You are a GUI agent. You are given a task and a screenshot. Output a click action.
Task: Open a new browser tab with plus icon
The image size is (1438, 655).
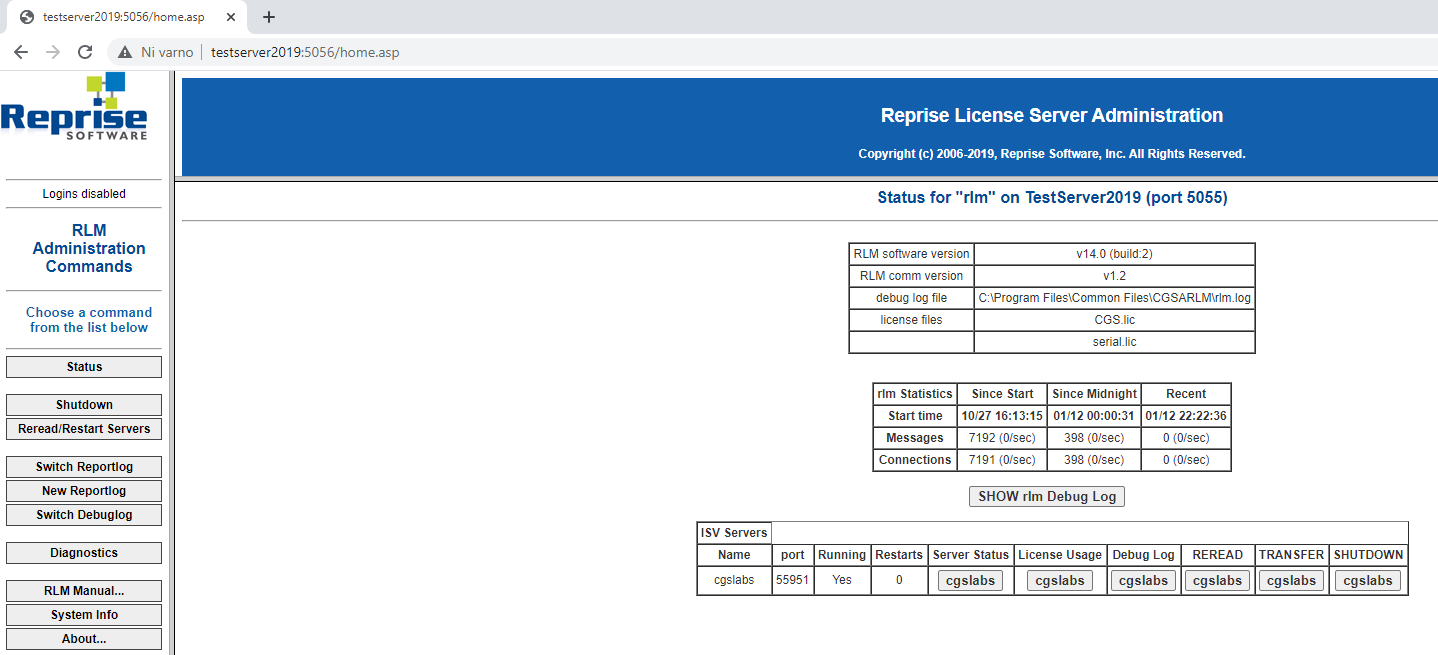click(268, 17)
